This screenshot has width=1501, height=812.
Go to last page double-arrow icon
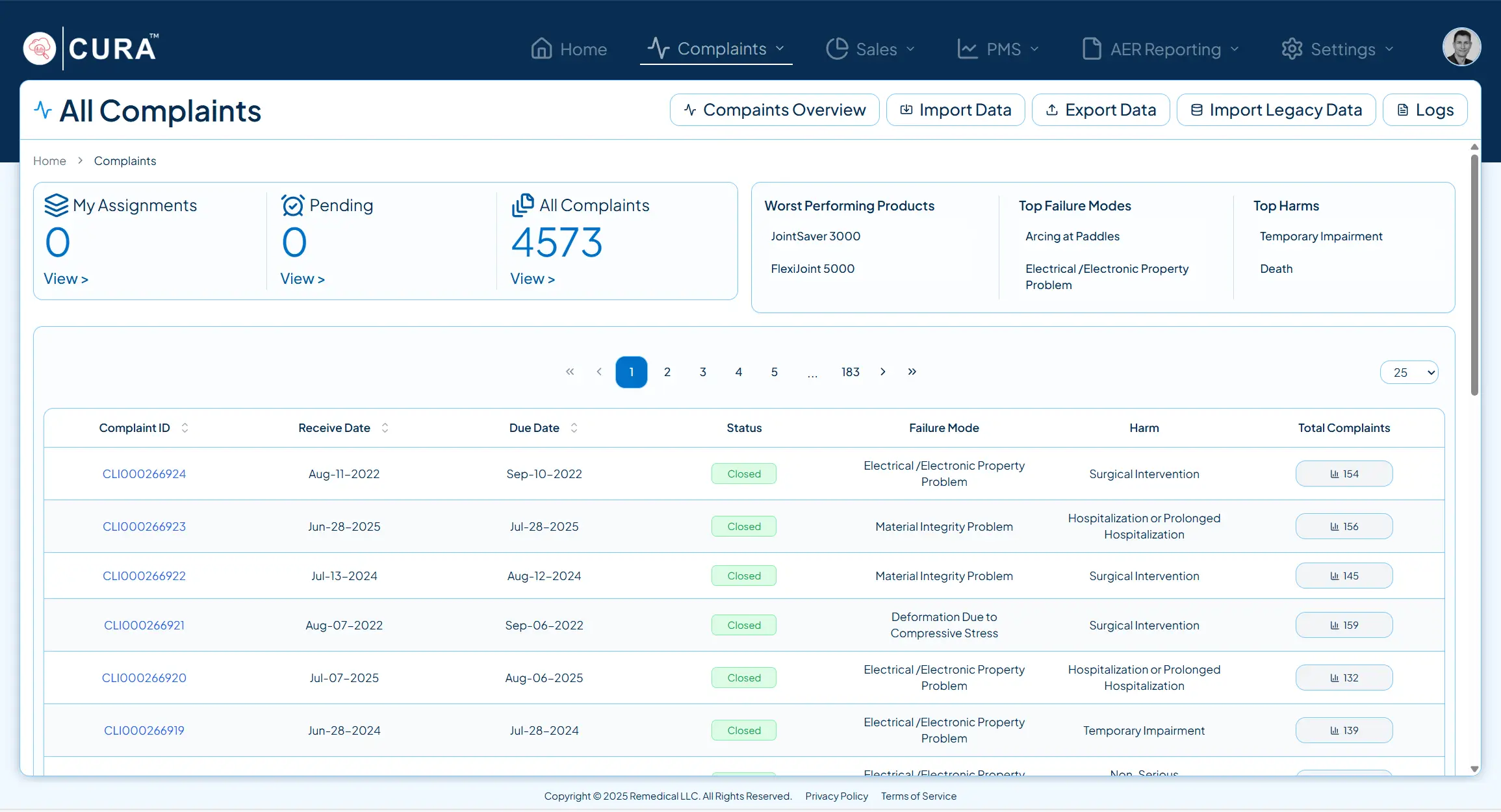pyautogui.click(x=912, y=372)
